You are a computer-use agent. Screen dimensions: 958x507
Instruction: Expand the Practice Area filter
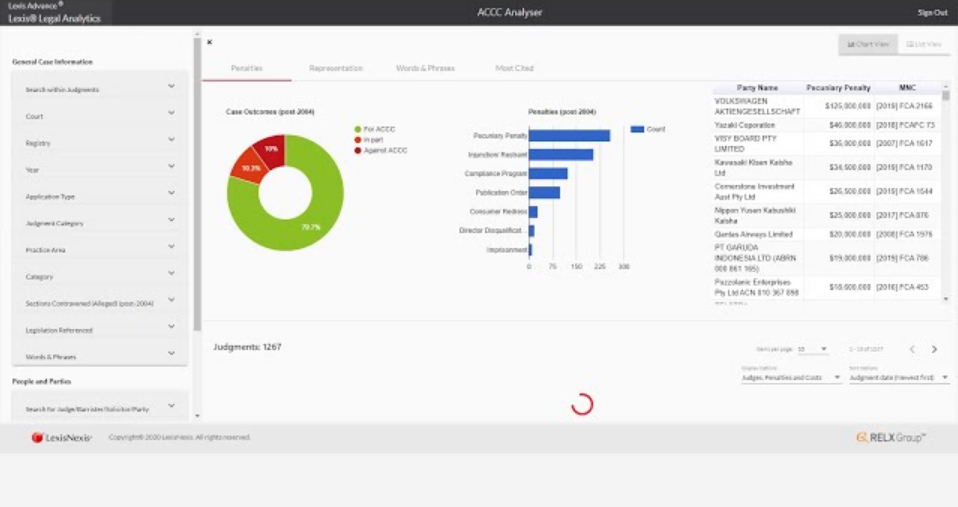click(100, 250)
